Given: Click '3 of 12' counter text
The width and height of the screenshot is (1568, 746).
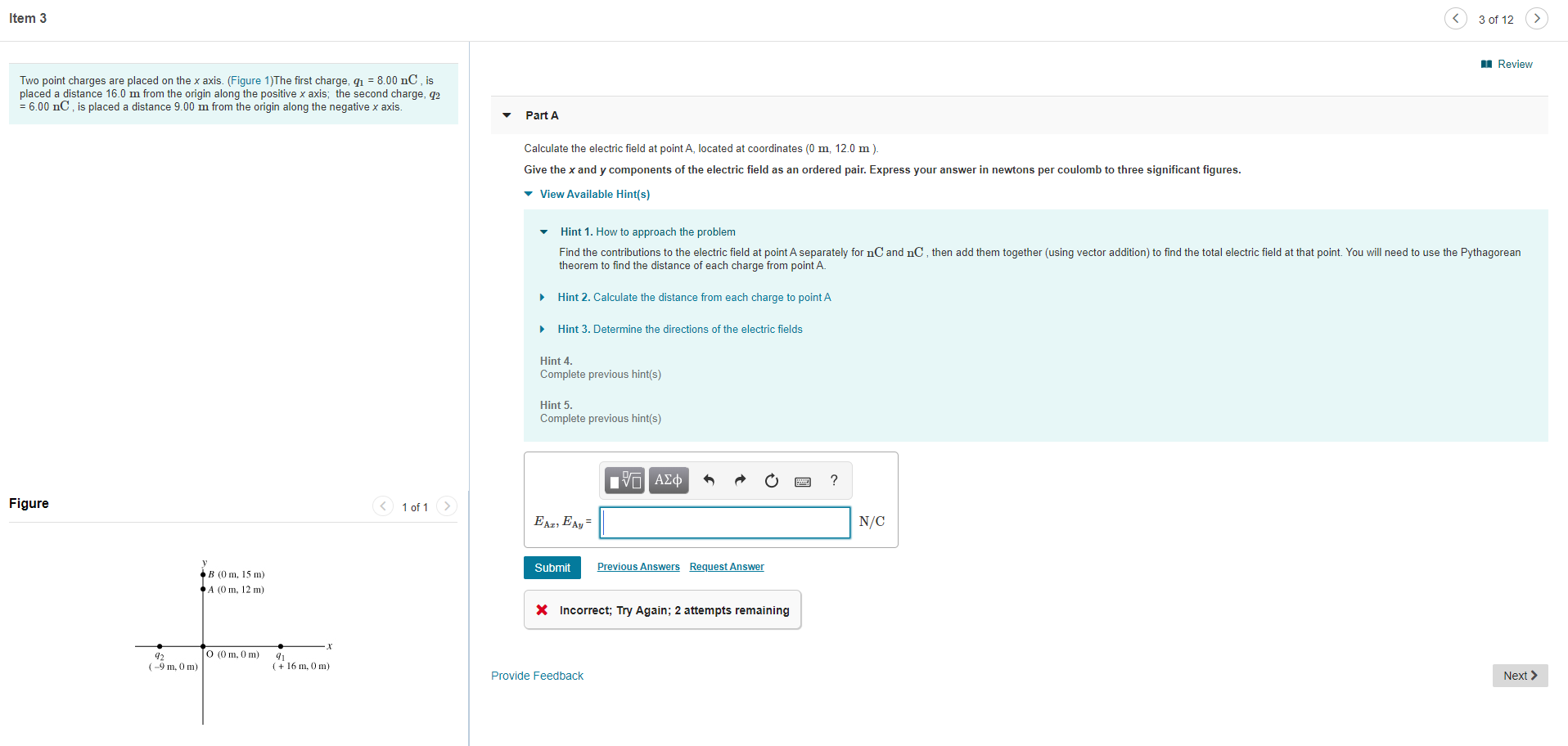Looking at the screenshot, I should [1496, 20].
